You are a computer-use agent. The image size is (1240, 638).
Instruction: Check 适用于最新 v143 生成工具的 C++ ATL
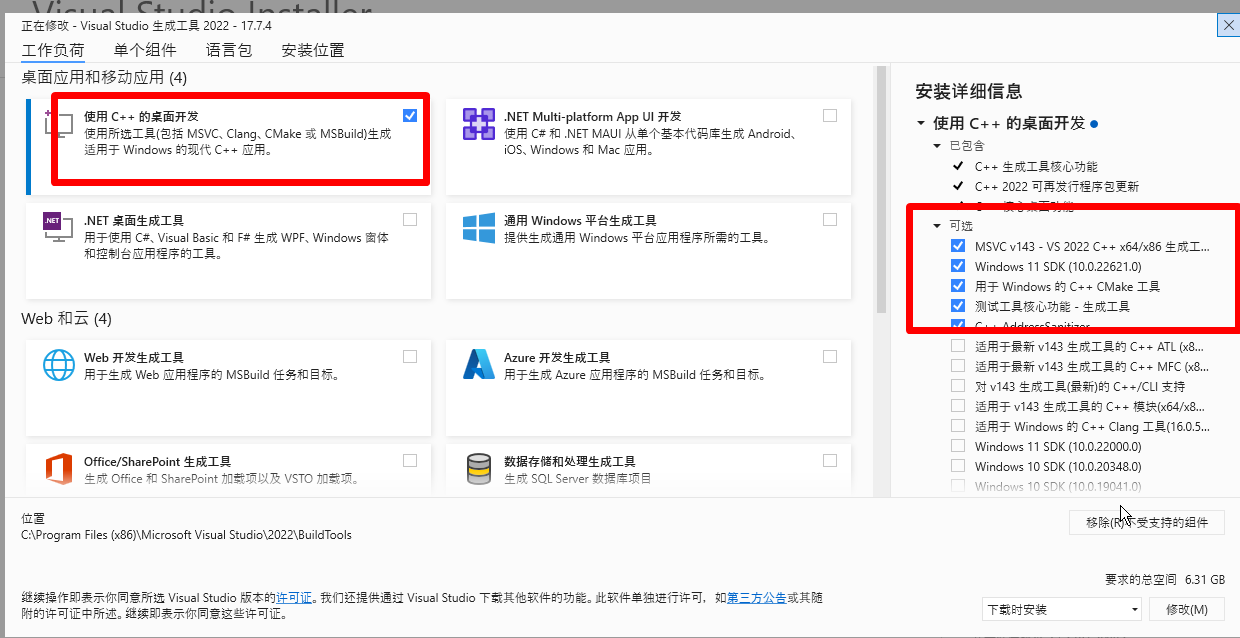pyautogui.click(x=958, y=346)
